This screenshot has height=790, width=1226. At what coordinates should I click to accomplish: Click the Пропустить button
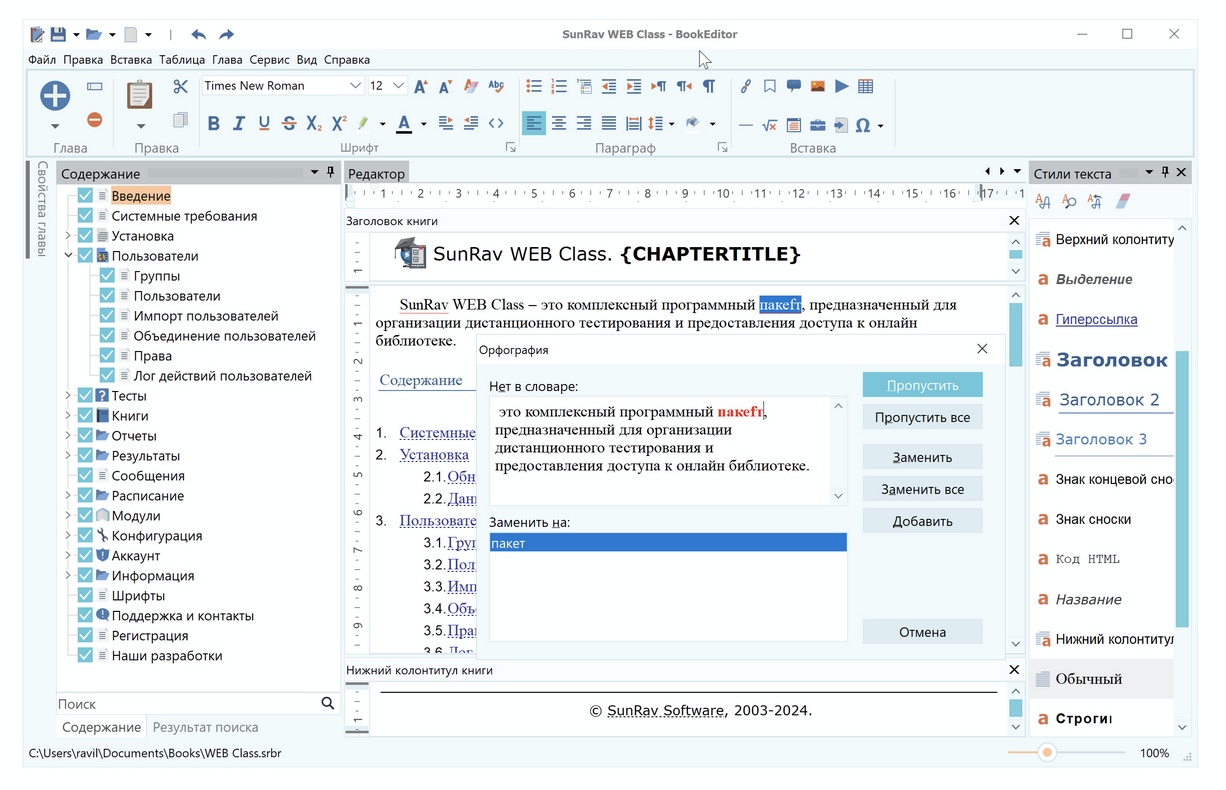coord(922,385)
